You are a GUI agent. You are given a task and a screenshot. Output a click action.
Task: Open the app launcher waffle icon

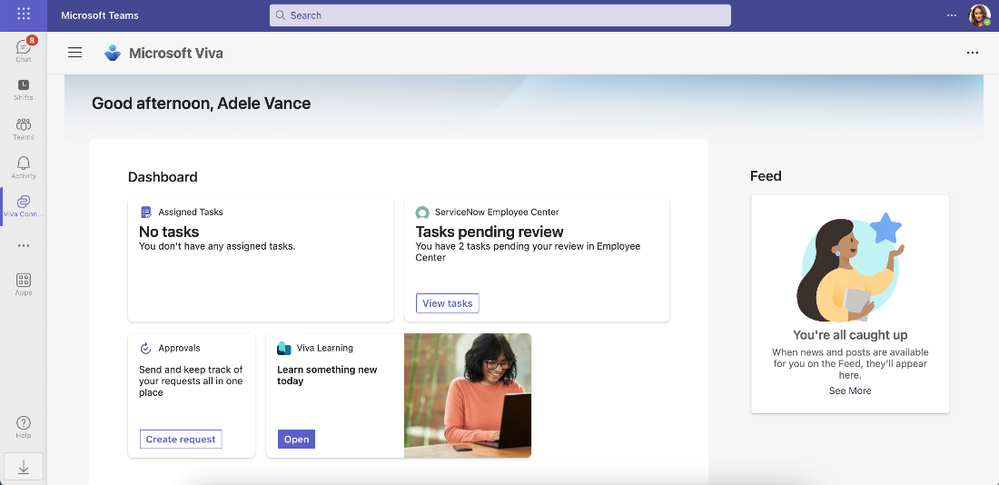point(24,14)
